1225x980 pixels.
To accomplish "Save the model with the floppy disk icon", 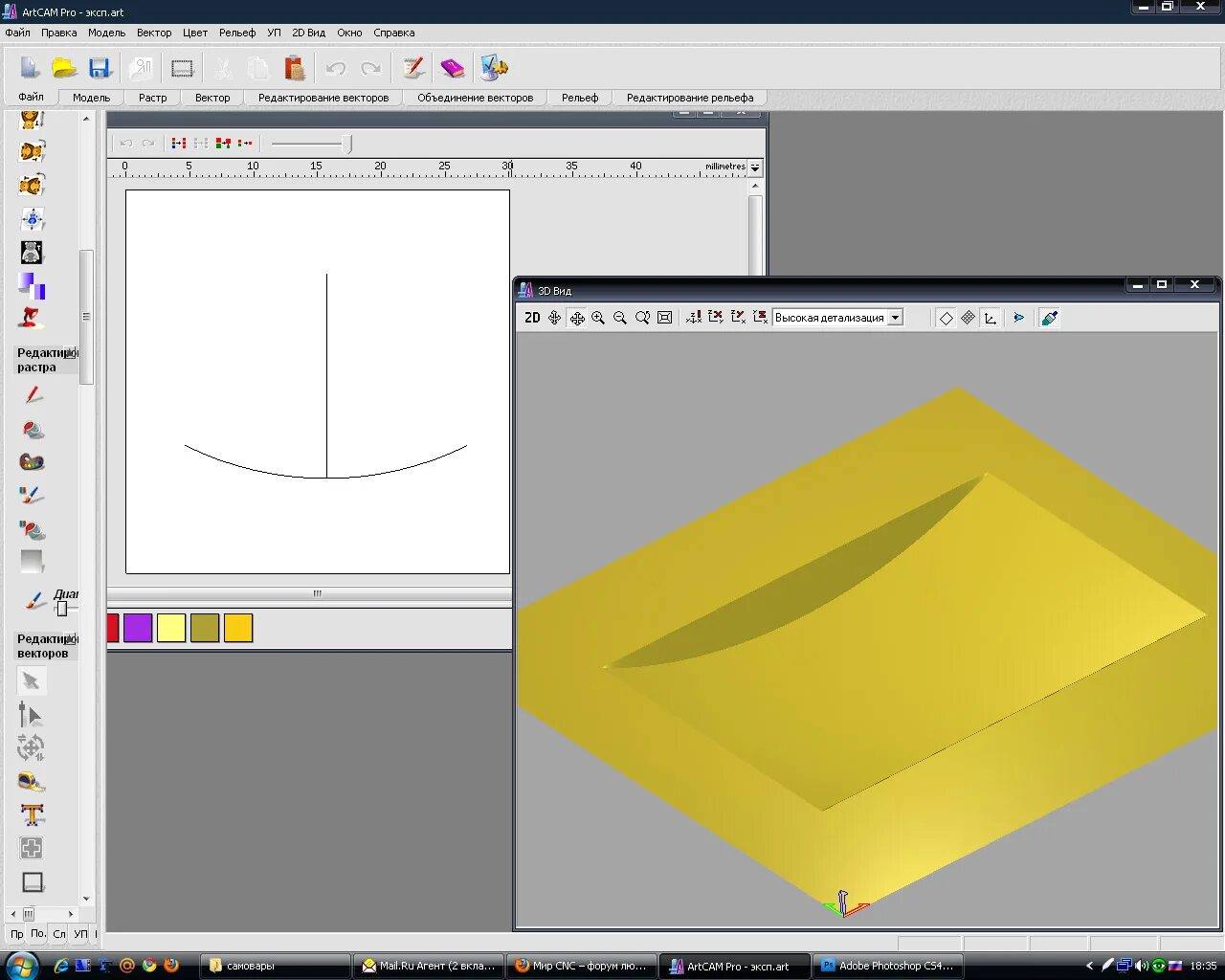I will tap(100, 68).
